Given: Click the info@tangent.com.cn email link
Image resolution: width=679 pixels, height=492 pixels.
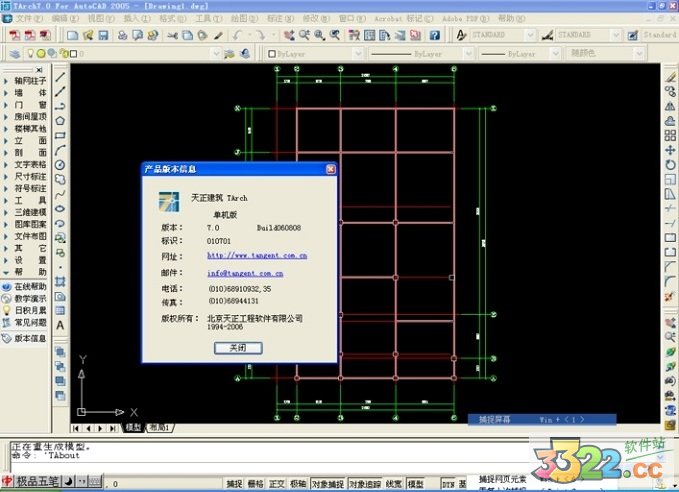Looking at the screenshot, I should tap(245, 274).
